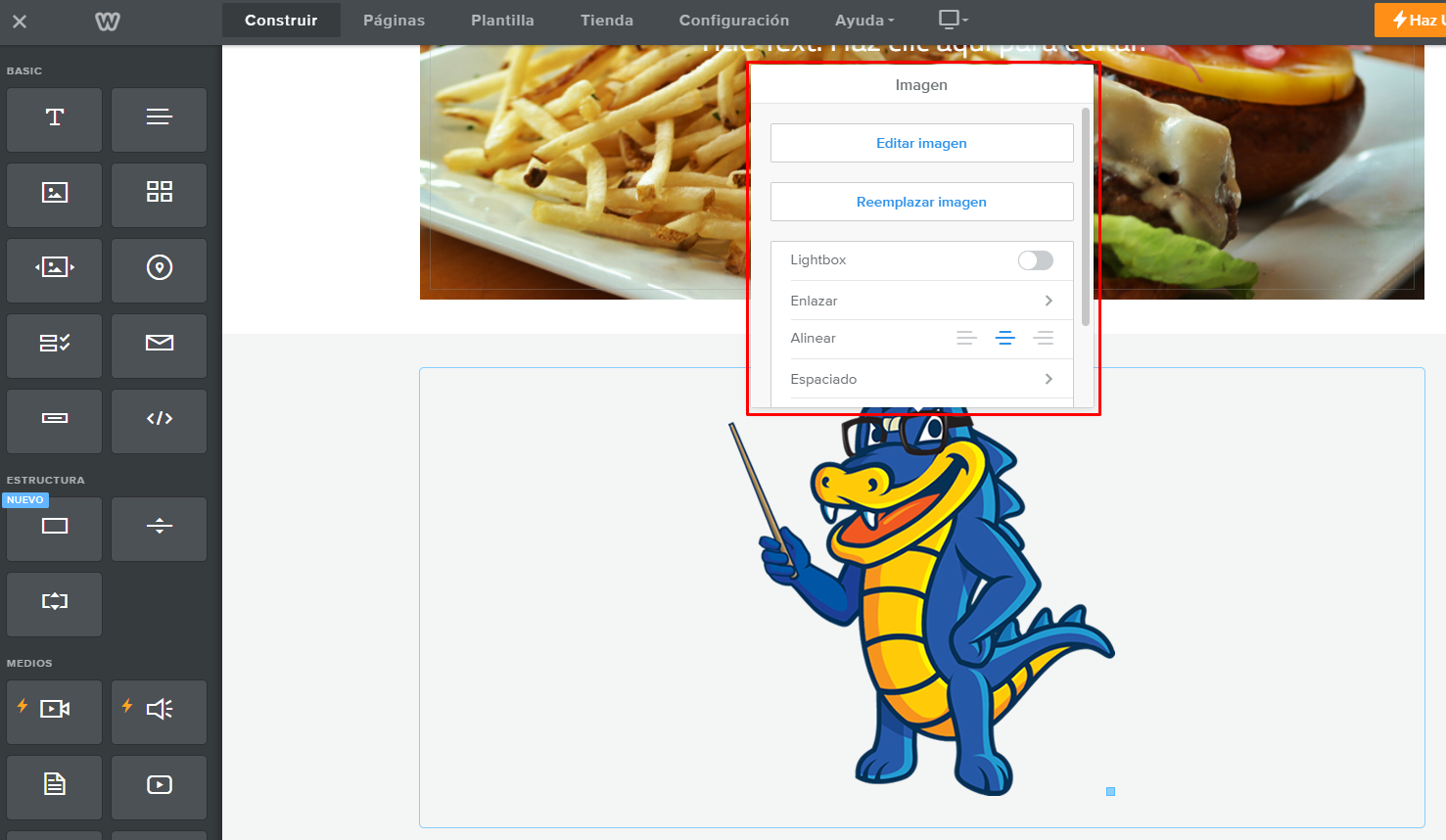Select the Embed Code element tile
1446x840 pixels.
pyautogui.click(x=159, y=421)
